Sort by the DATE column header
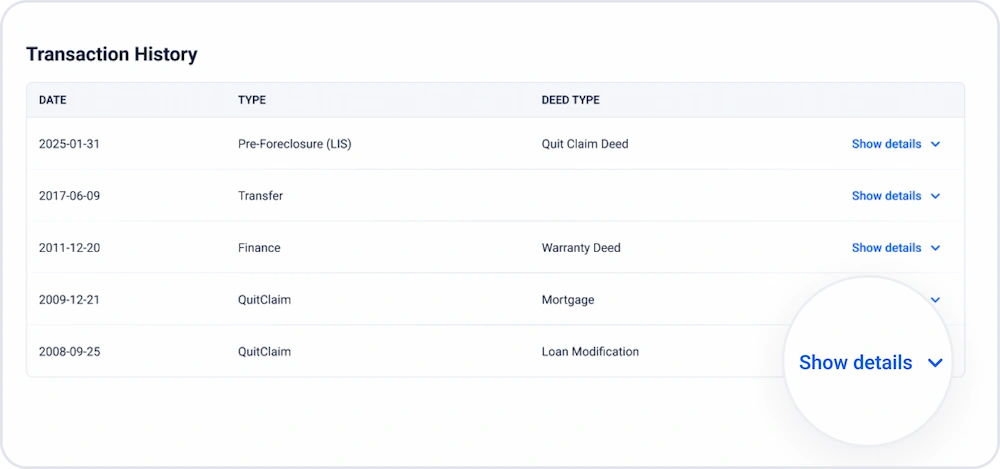 52,100
